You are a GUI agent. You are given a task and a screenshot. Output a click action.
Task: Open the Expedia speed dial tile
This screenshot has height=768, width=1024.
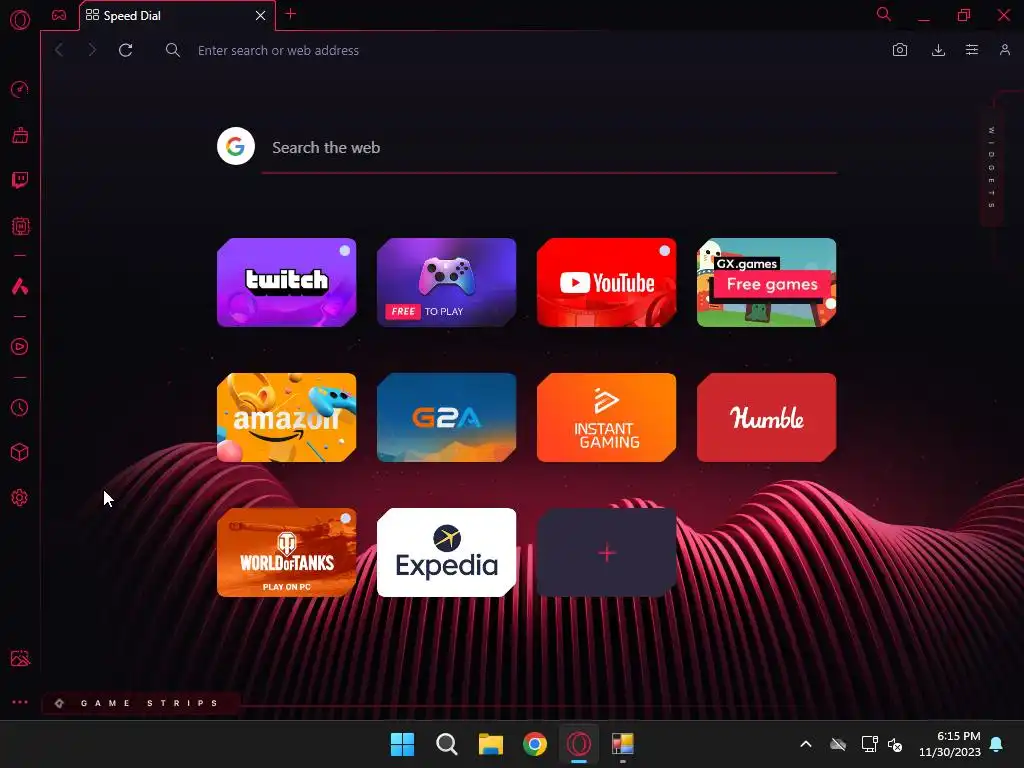(x=447, y=552)
